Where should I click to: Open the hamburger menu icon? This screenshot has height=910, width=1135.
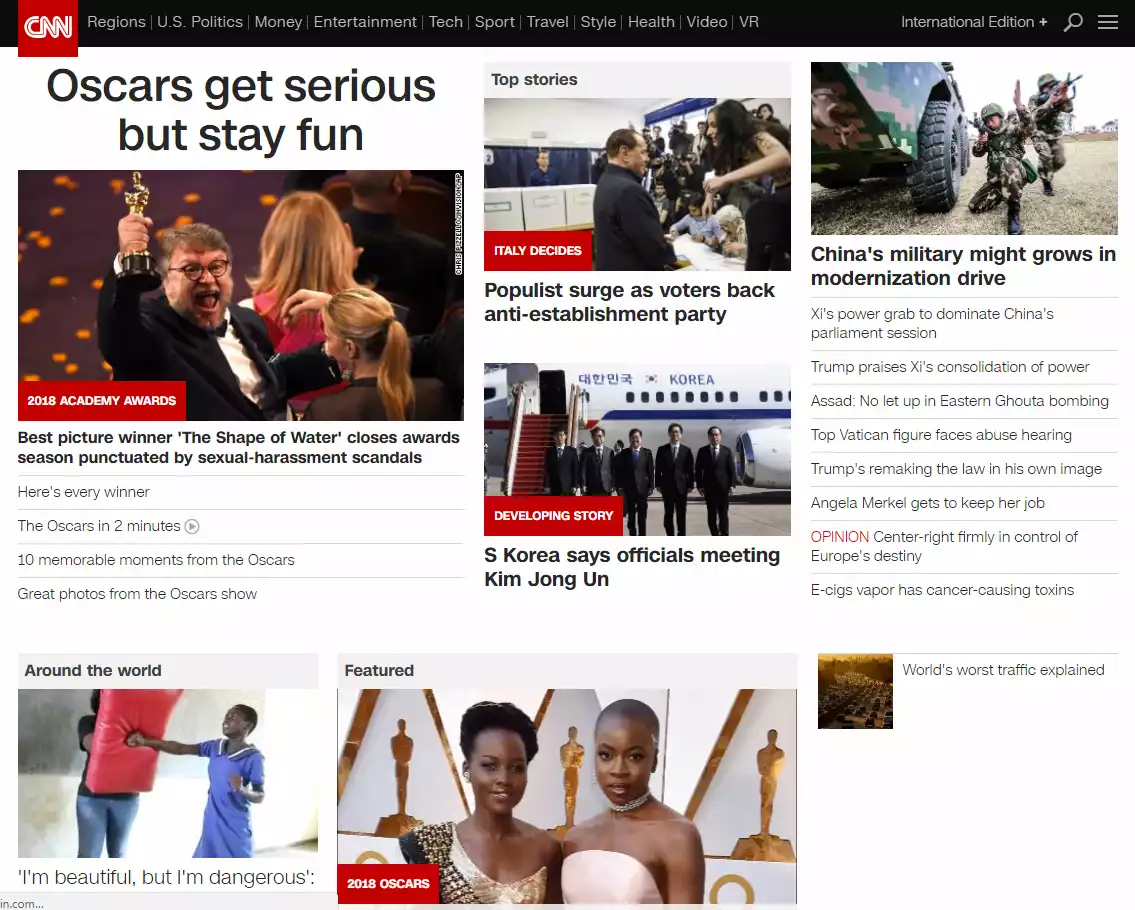coord(1108,22)
